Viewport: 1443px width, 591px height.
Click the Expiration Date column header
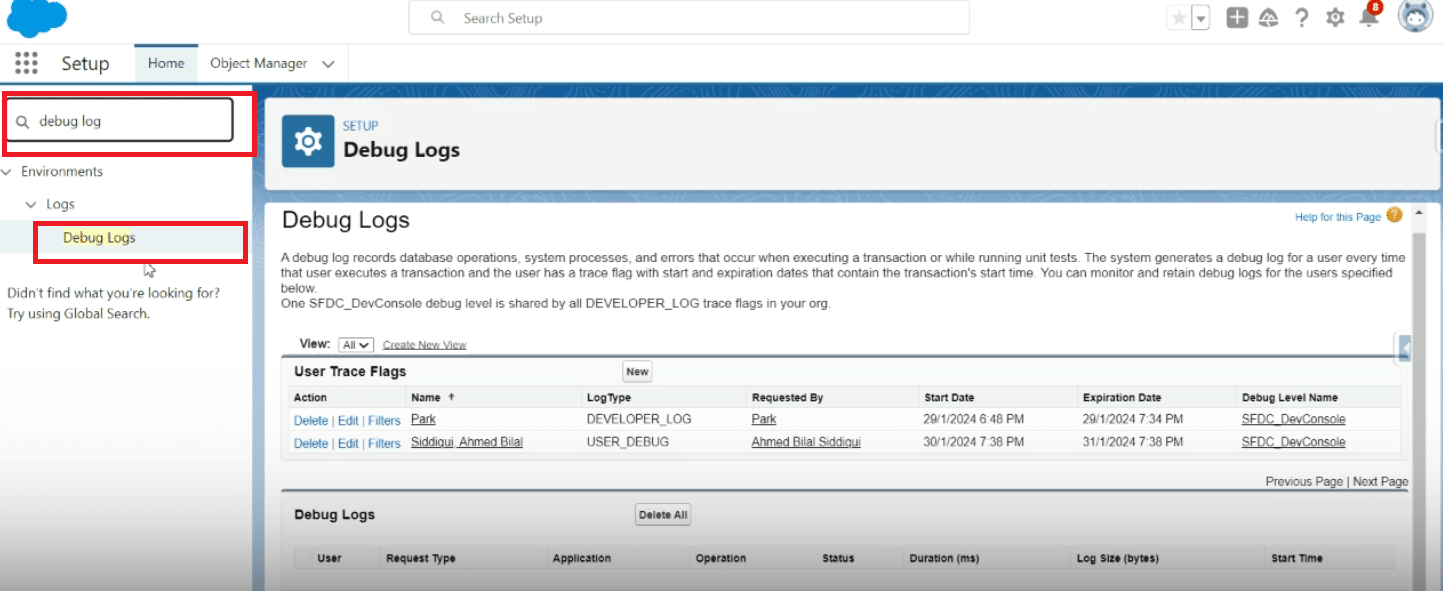coord(1122,397)
